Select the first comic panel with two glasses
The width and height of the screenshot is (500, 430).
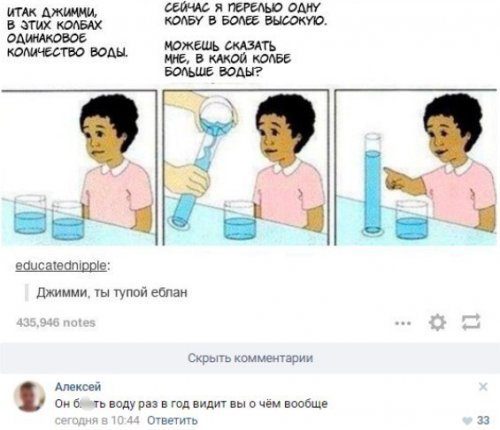(x=79, y=168)
